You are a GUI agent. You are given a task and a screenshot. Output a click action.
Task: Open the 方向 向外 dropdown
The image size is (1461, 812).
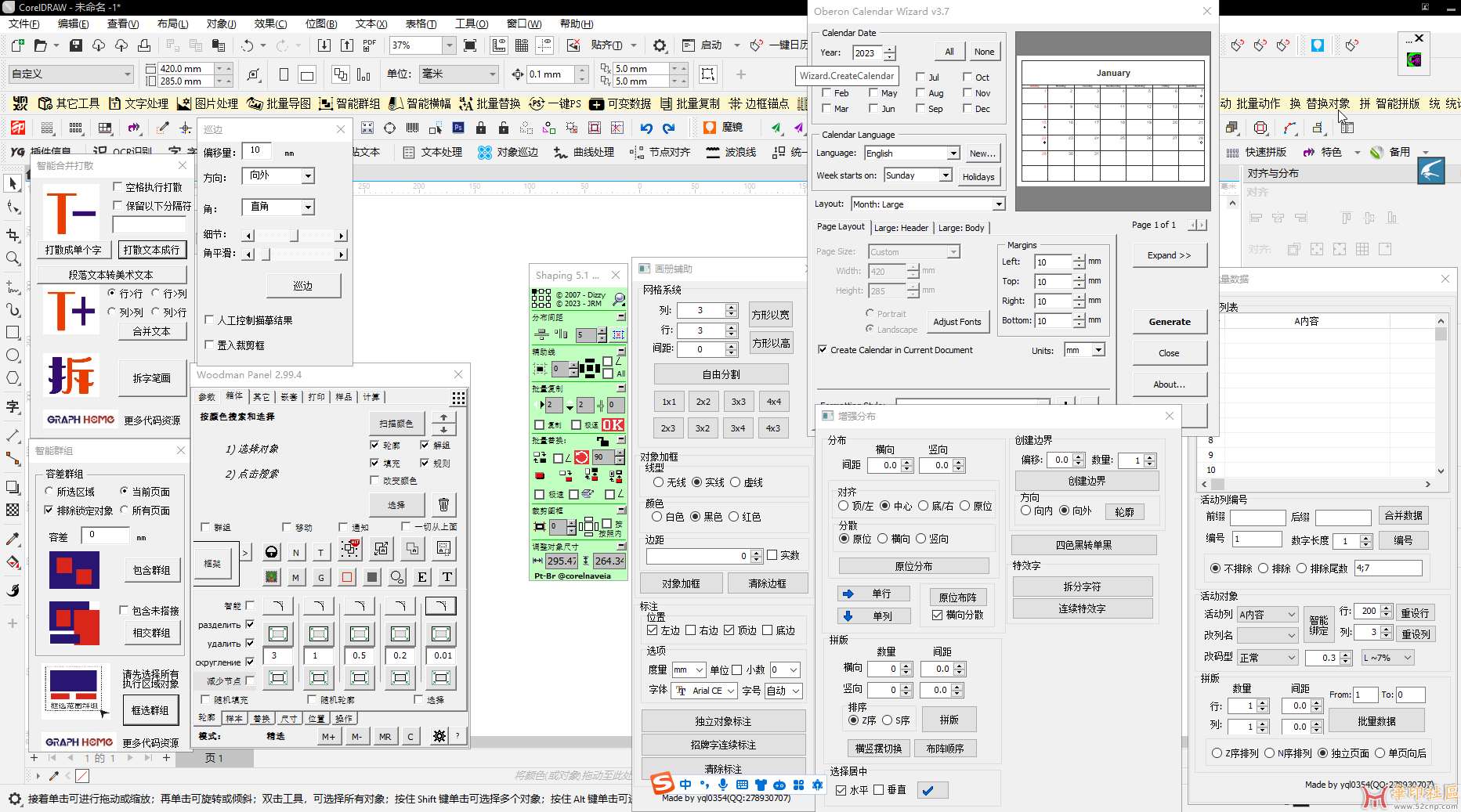point(308,176)
